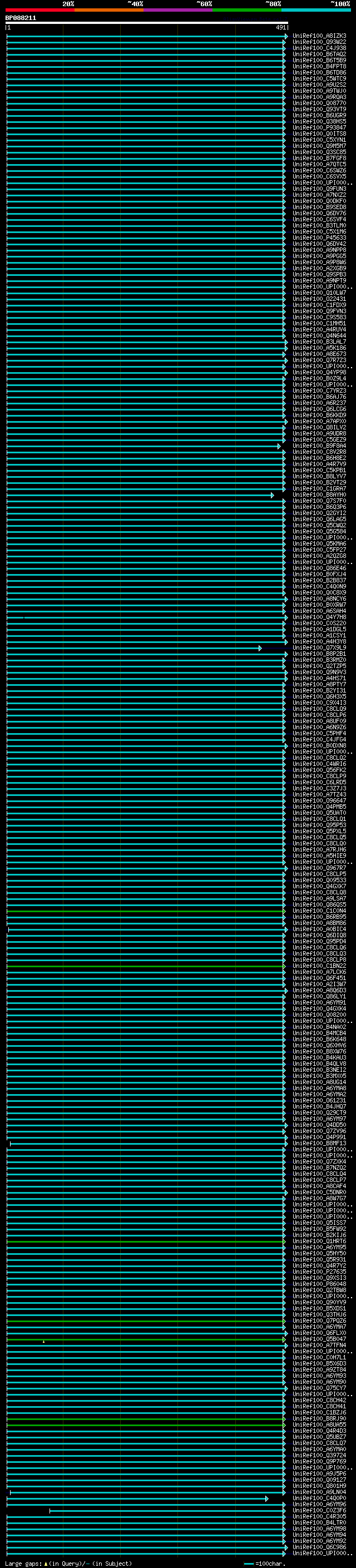Viewport: 356px width, 1568px height.
Task: Select hit label UniRef100_C5WTC9
Action: tap(319, 78)
